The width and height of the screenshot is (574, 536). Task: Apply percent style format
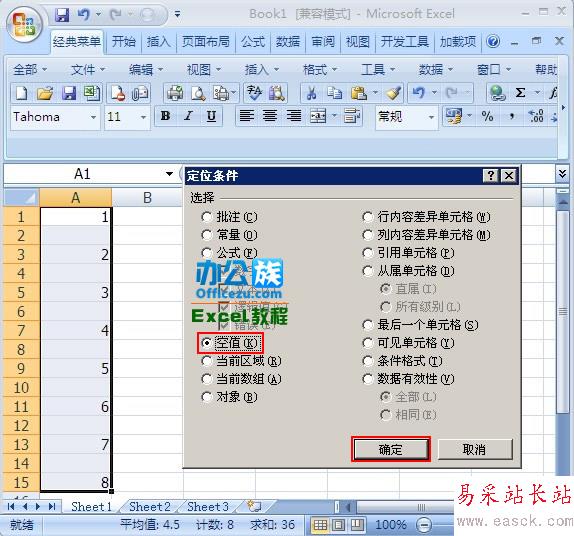pos(487,116)
